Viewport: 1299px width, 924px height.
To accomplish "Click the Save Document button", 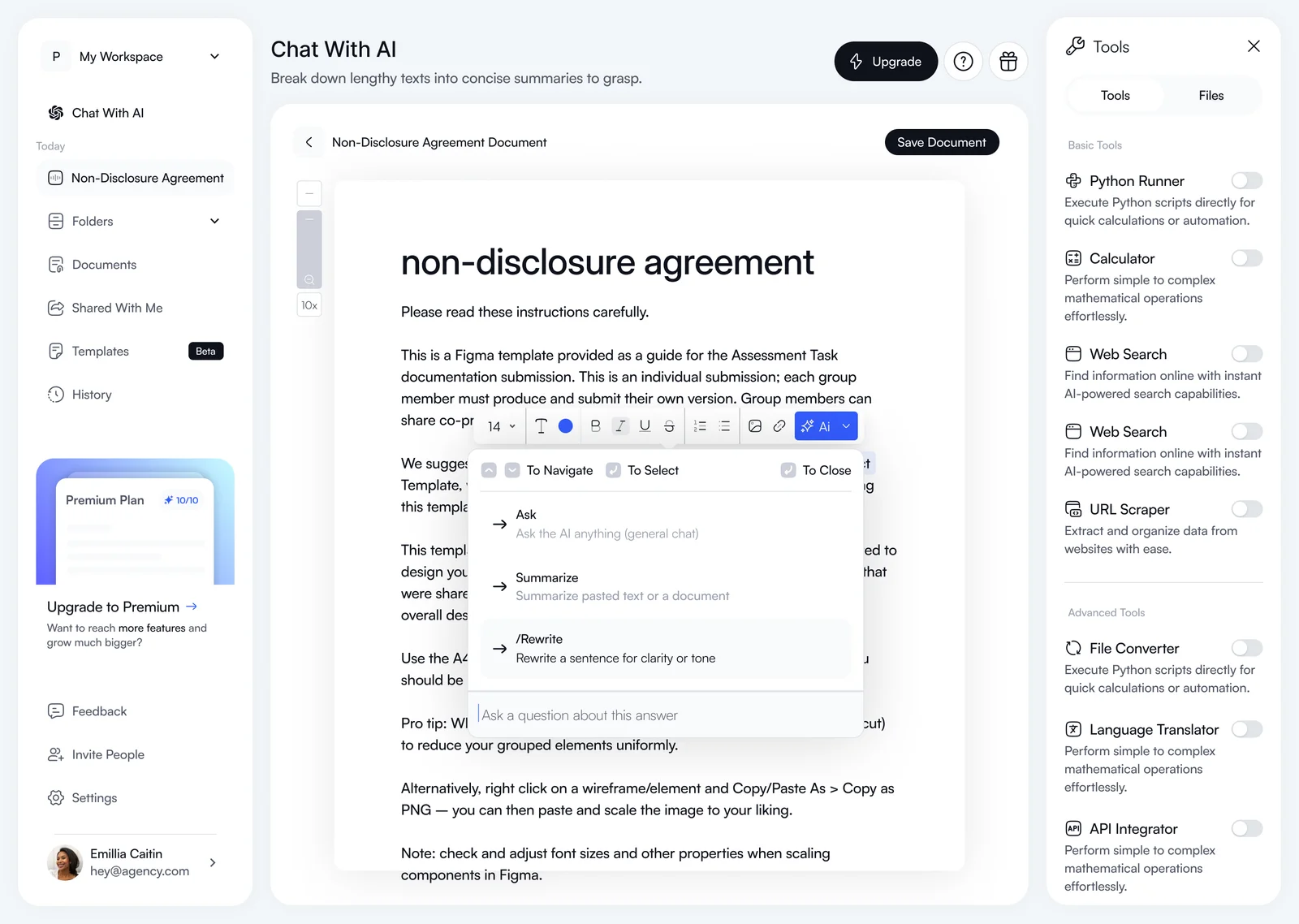I will 941,142.
